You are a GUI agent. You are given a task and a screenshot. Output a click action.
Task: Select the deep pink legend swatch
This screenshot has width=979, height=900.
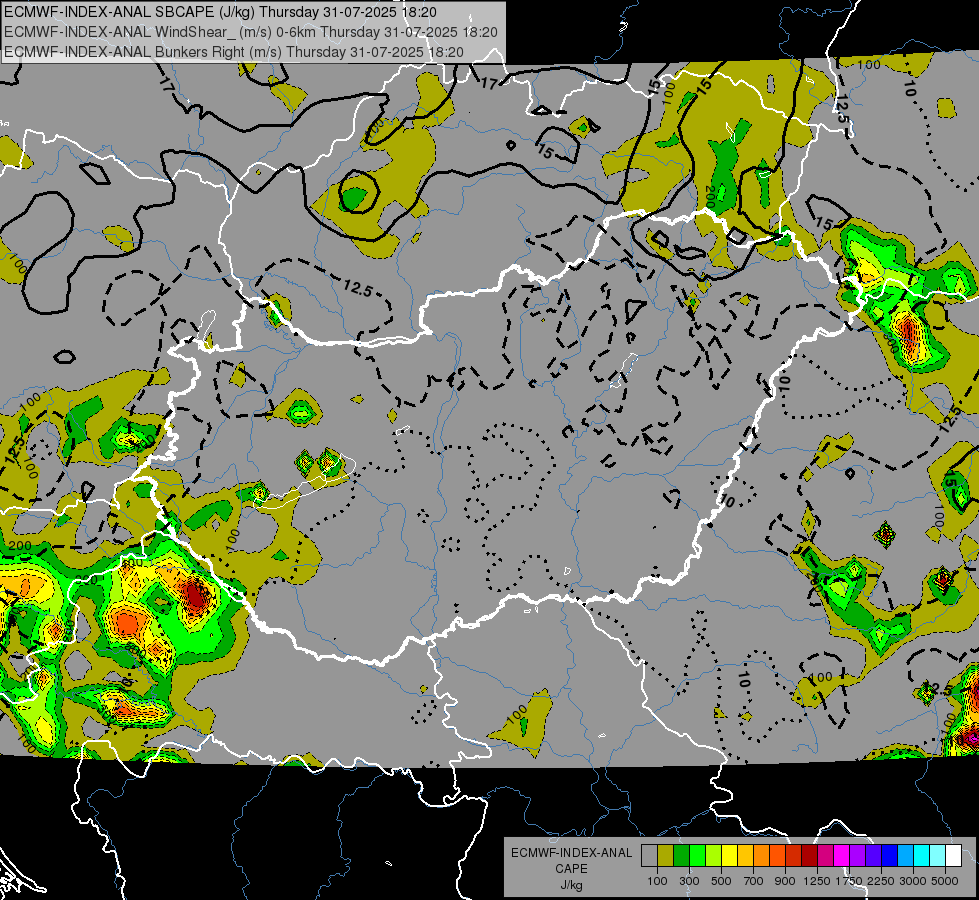825,856
